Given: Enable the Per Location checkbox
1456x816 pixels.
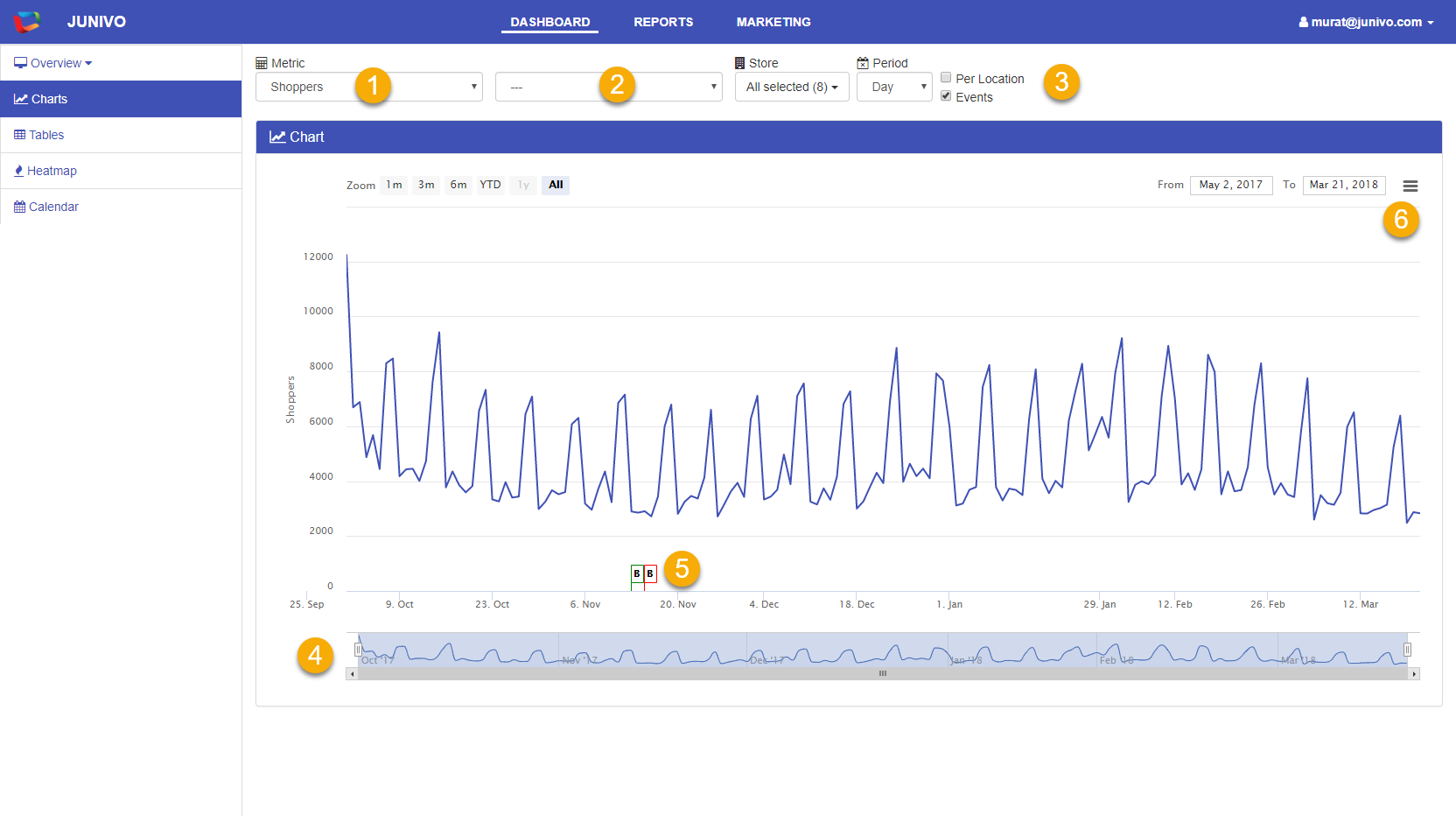Looking at the screenshot, I should tap(946, 78).
